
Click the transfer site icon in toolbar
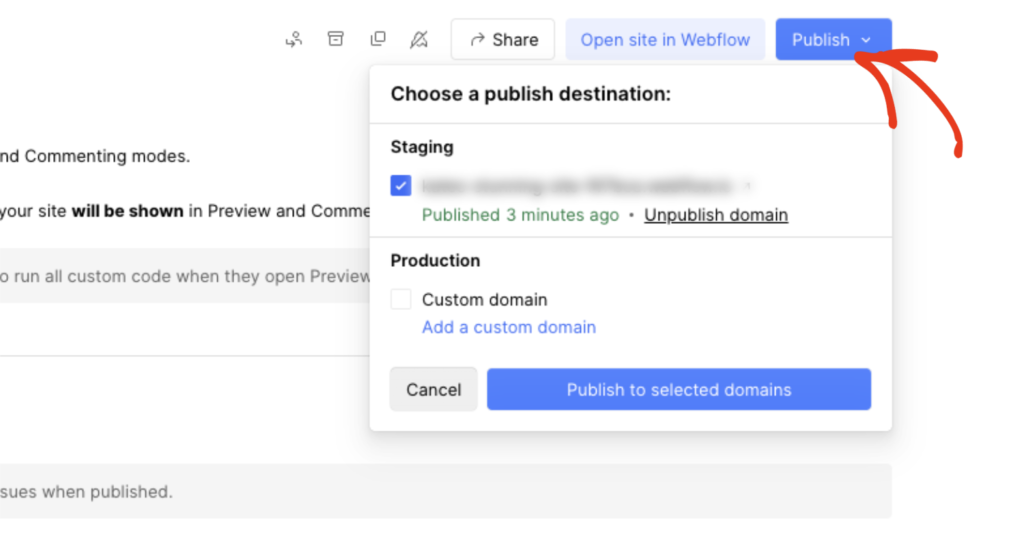[x=294, y=40]
